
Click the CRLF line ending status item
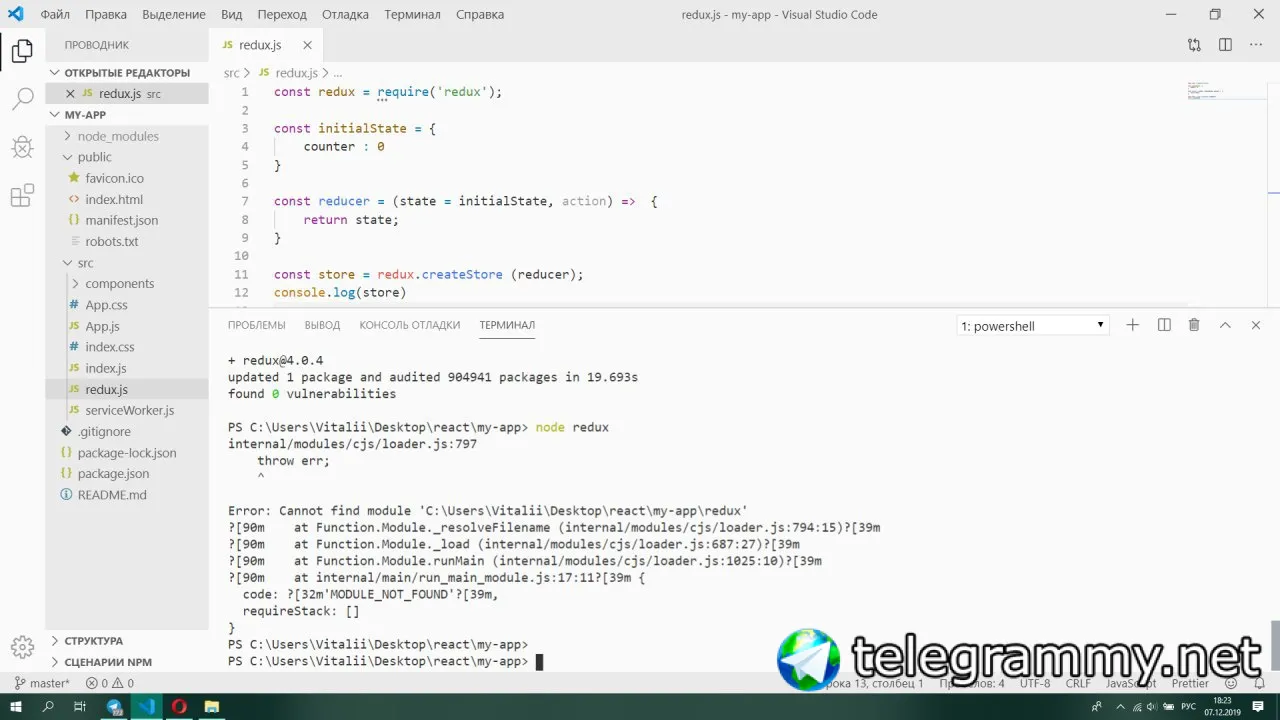[x=1078, y=683]
